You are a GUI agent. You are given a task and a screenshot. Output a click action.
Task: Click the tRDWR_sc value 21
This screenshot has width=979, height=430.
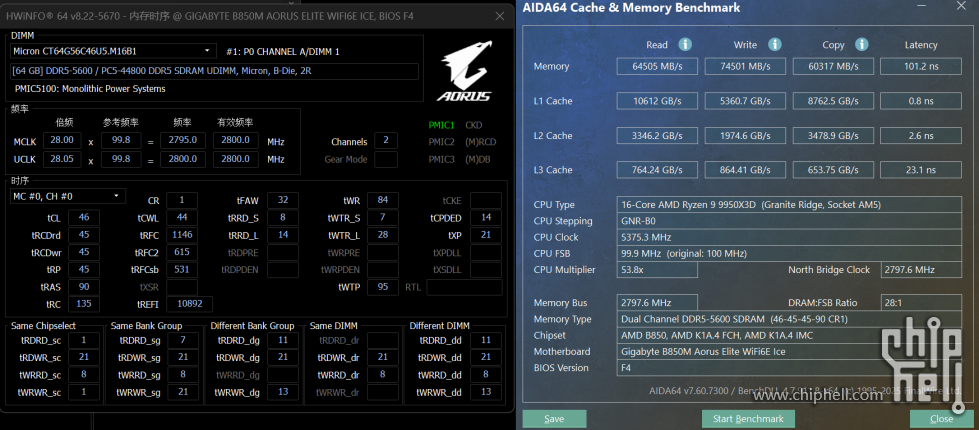tap(84, 357)
